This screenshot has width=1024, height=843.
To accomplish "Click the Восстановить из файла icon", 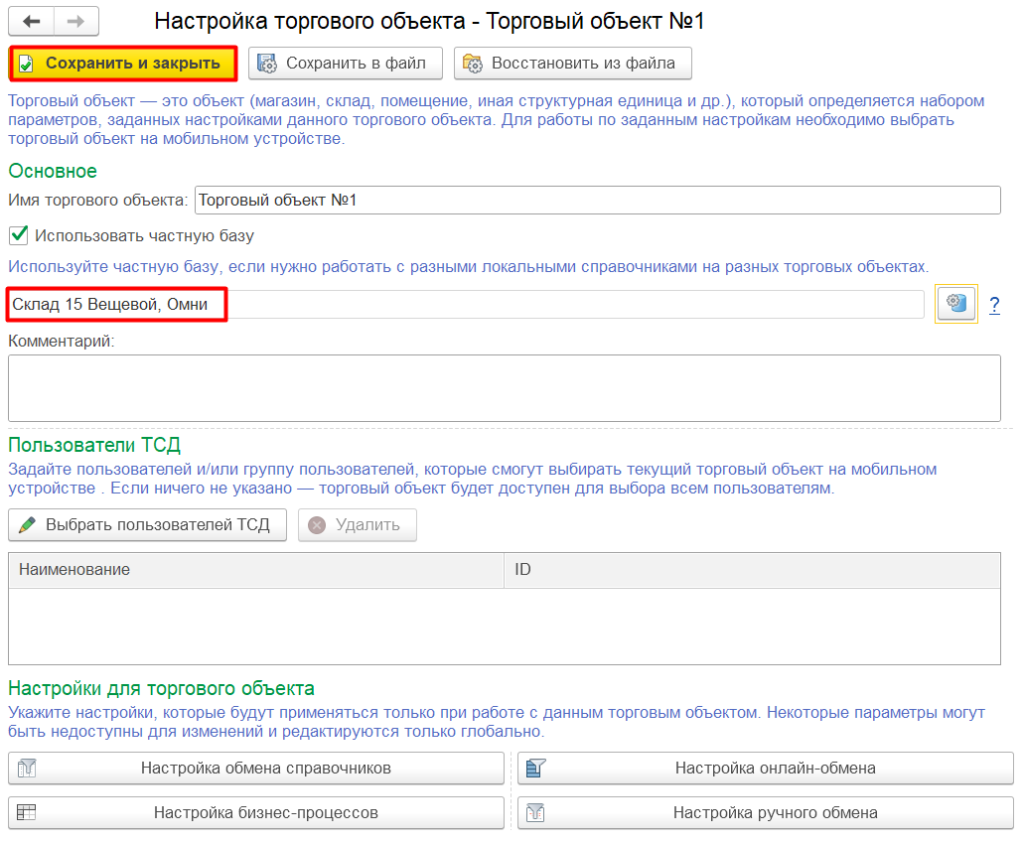I will coord(473,63).
